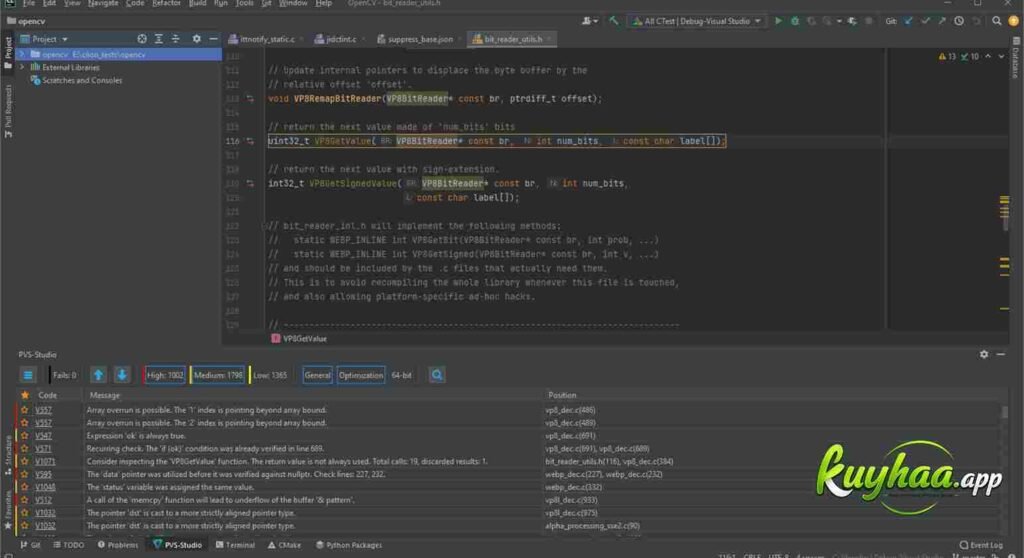This screenshot has height=558, width=1024.
Task: Open user account dropdown arrow
Action: [596, 22]
